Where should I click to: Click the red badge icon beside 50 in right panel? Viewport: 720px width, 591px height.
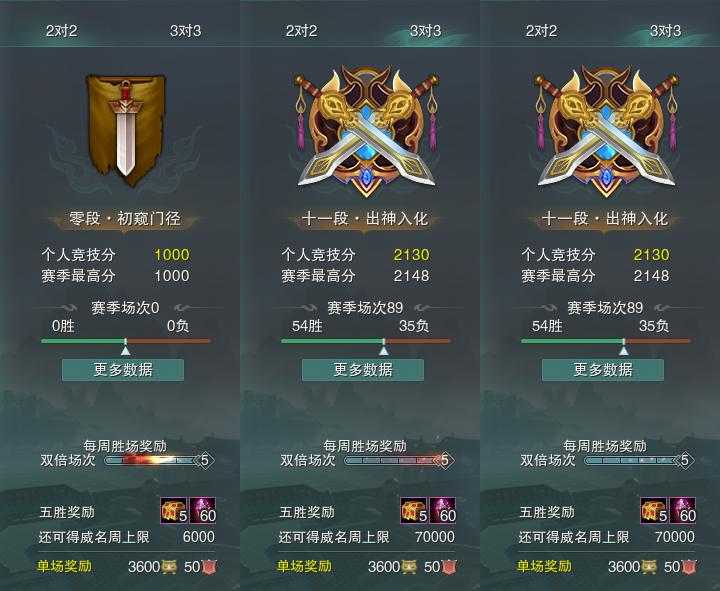pyautogui.click(x=689, y=567)
